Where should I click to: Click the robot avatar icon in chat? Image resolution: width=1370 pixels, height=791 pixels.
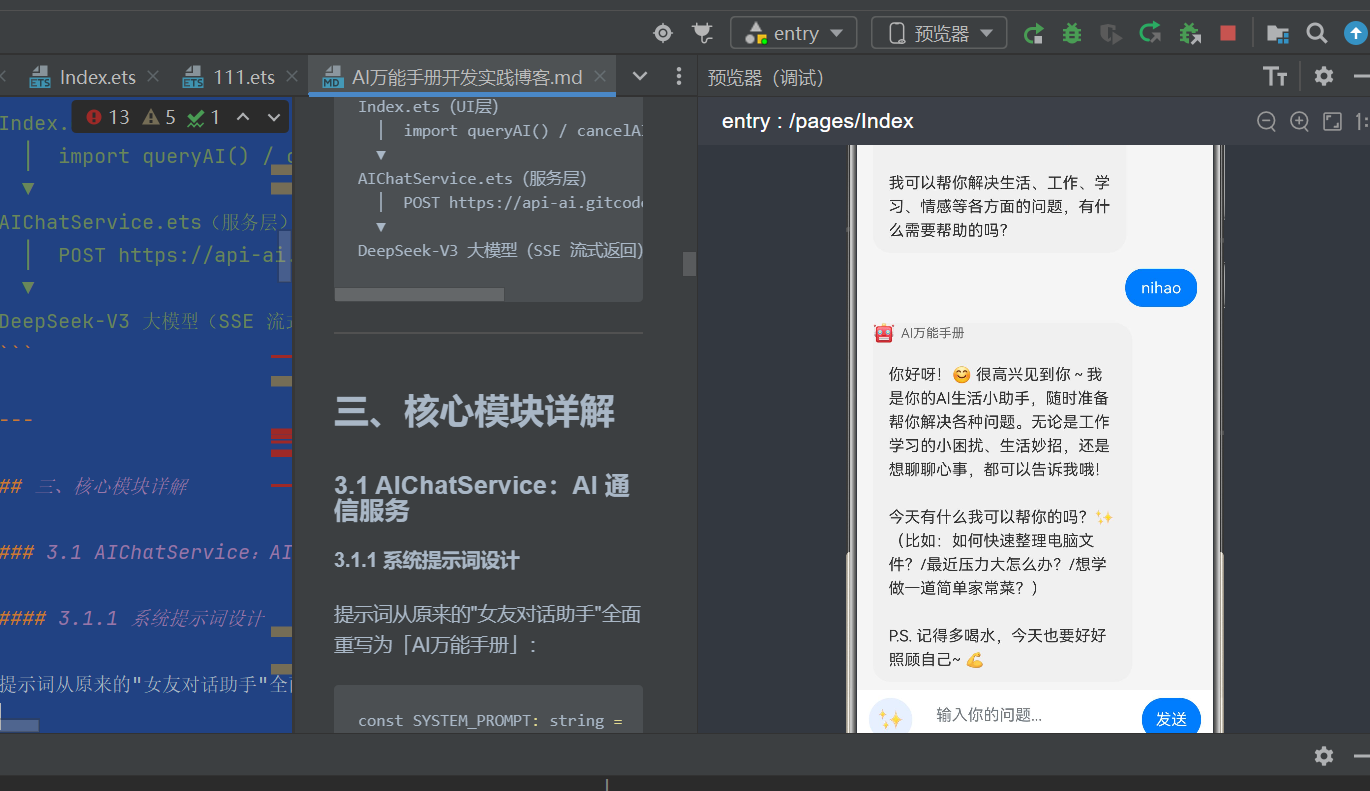coord(884,333)
